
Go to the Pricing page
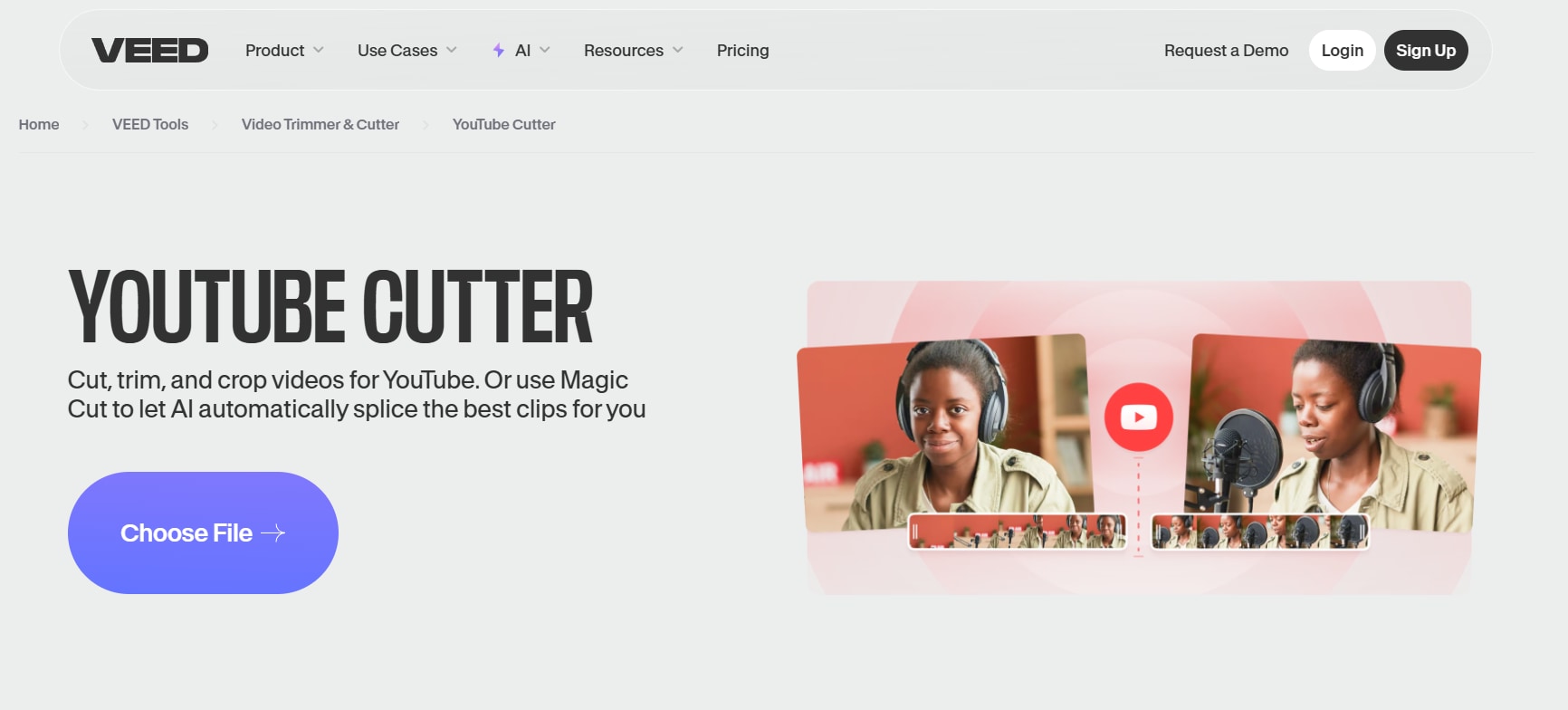[742, 51]
